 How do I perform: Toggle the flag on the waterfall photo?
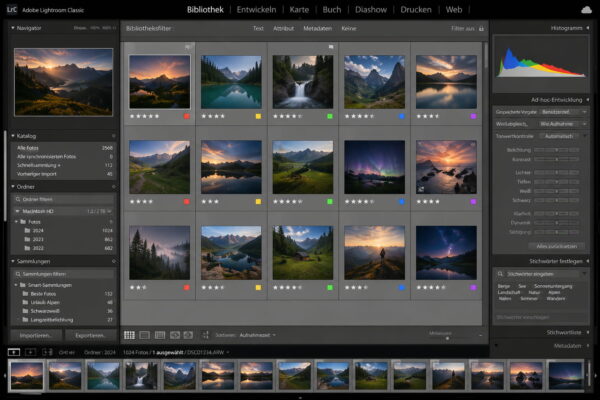pyautogui.click(x=331, y=47)
